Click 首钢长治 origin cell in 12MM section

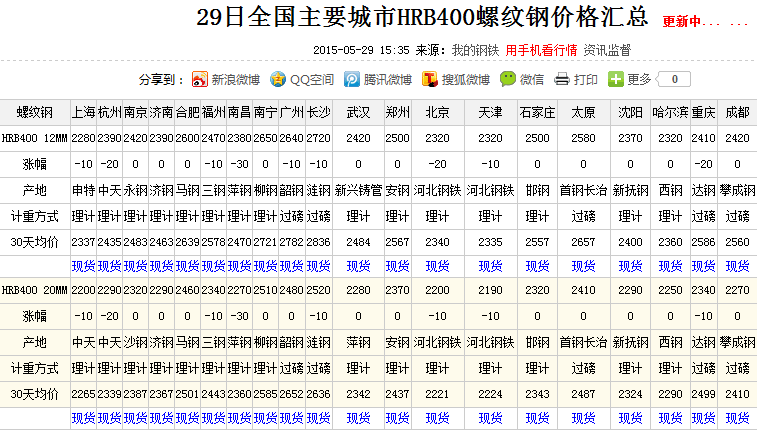click(x=583, y=191)
